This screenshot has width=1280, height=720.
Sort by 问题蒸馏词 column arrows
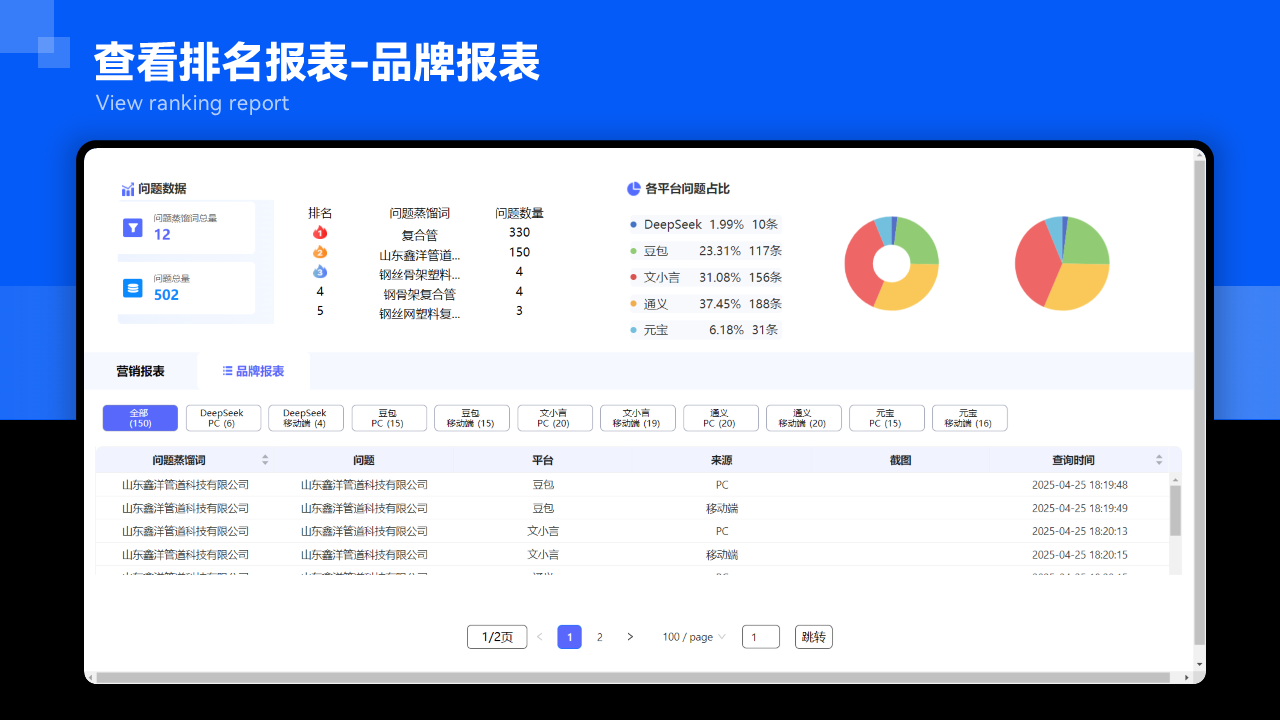pyautogui.click(x=265, y=460)
